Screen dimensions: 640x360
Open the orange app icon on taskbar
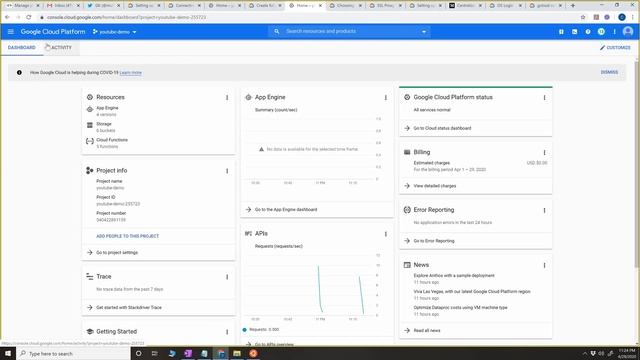click(253, 353)
